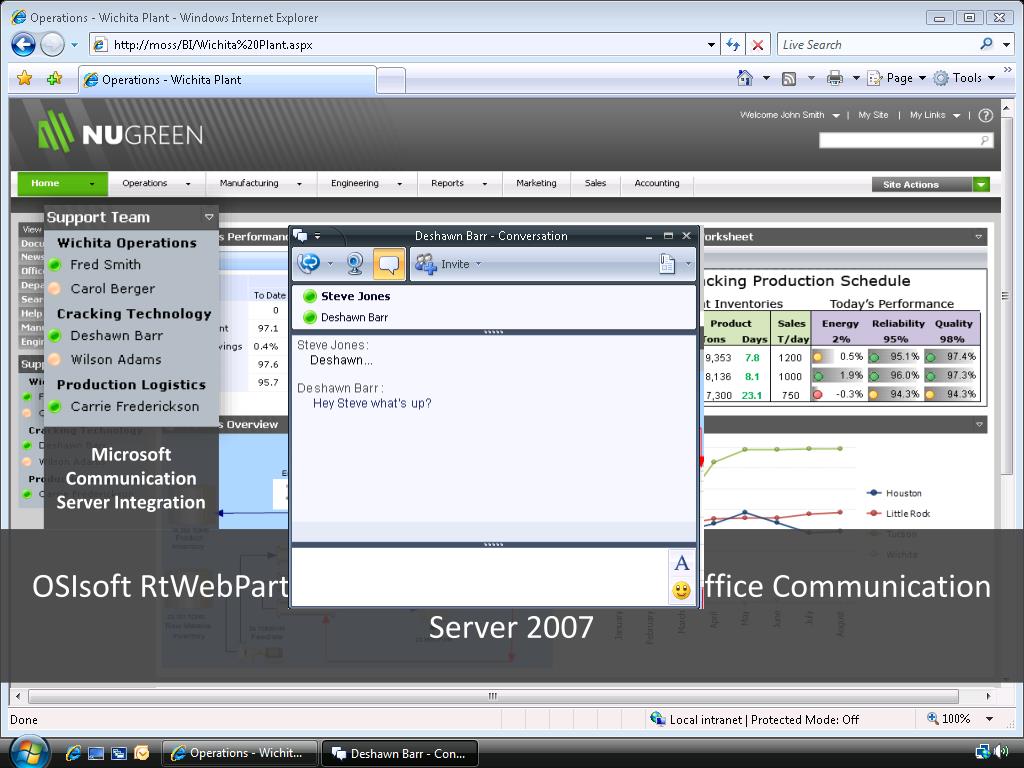This screenshot has height=768, width=1024.
Task: Open the Tools menu dropdown
Action: click(x=964, y=78)
